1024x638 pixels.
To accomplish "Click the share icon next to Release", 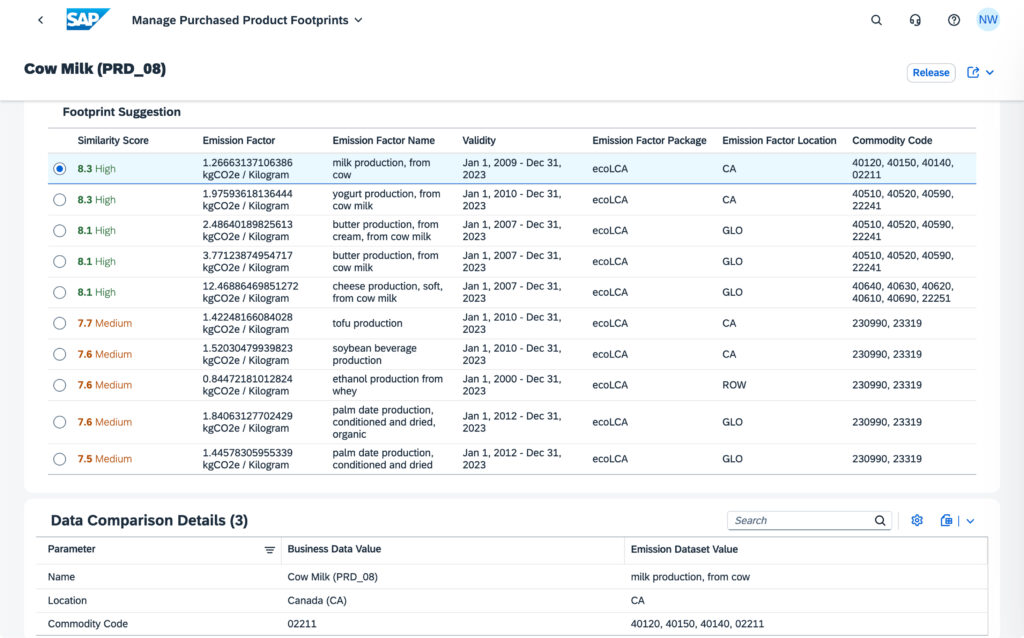I will tap(973, 72).
